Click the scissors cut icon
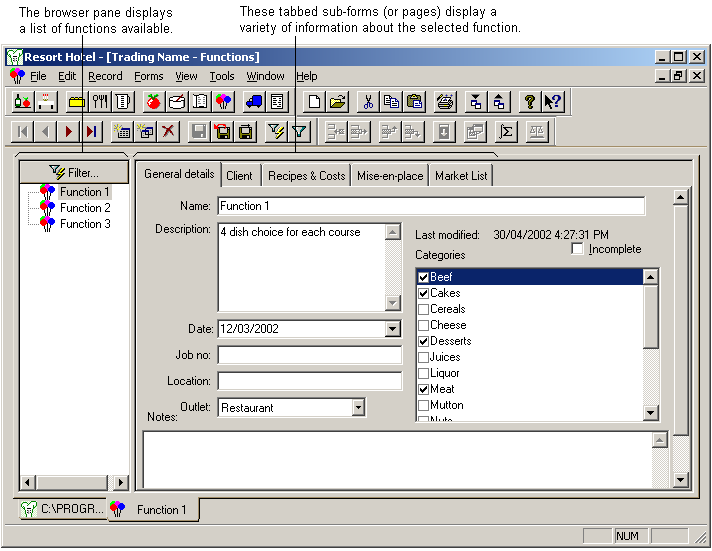 point(368,101)
